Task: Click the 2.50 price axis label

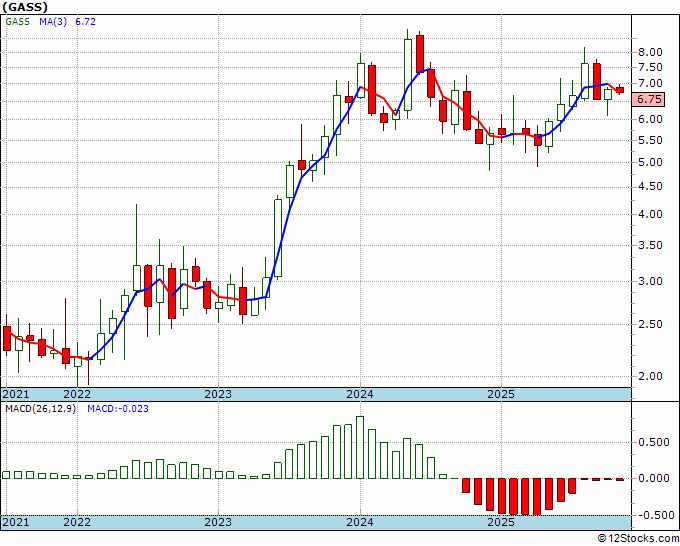Action: (x=650, y=324)
